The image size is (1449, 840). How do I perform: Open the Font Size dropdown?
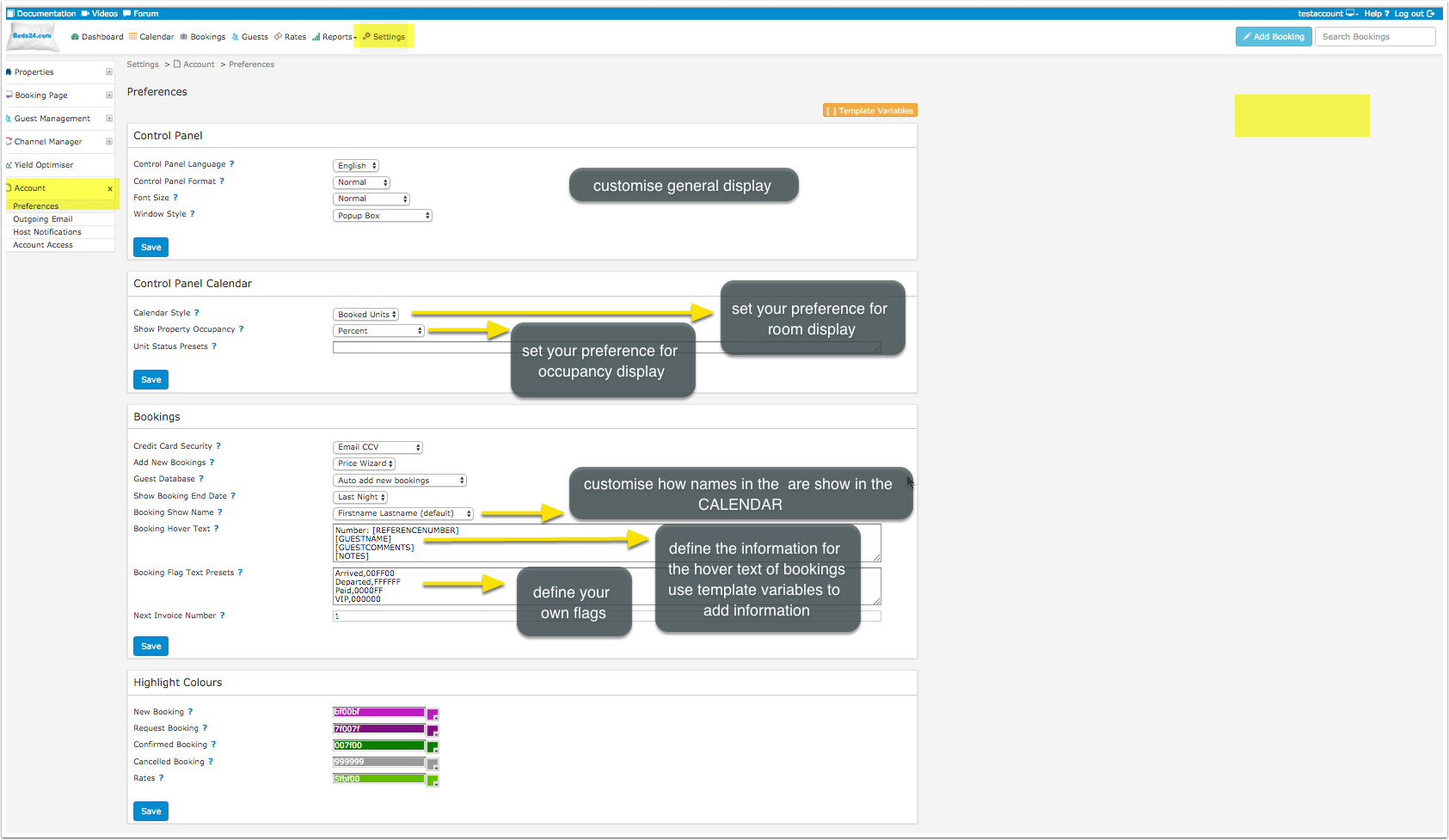(x=371, y=199)
